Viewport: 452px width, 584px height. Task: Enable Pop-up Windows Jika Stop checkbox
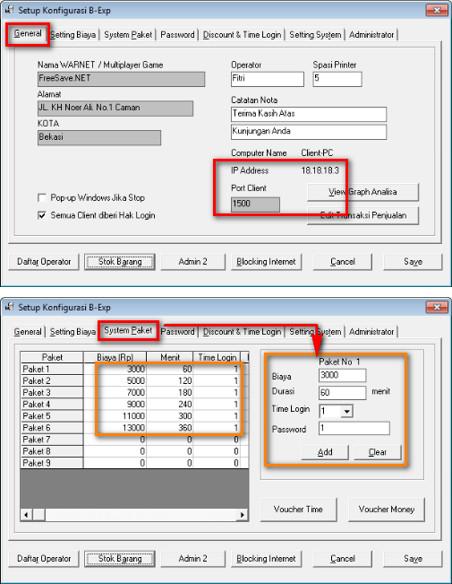click(x=42, y=197)
